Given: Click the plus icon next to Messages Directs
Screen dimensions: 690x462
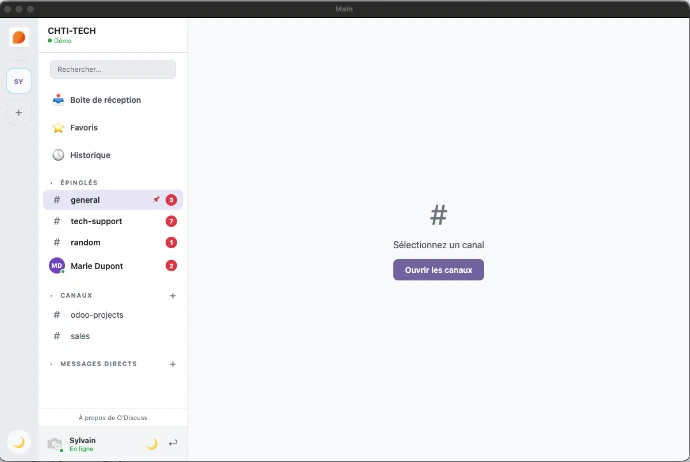Looking at the screenshot, I should [173, 364].
